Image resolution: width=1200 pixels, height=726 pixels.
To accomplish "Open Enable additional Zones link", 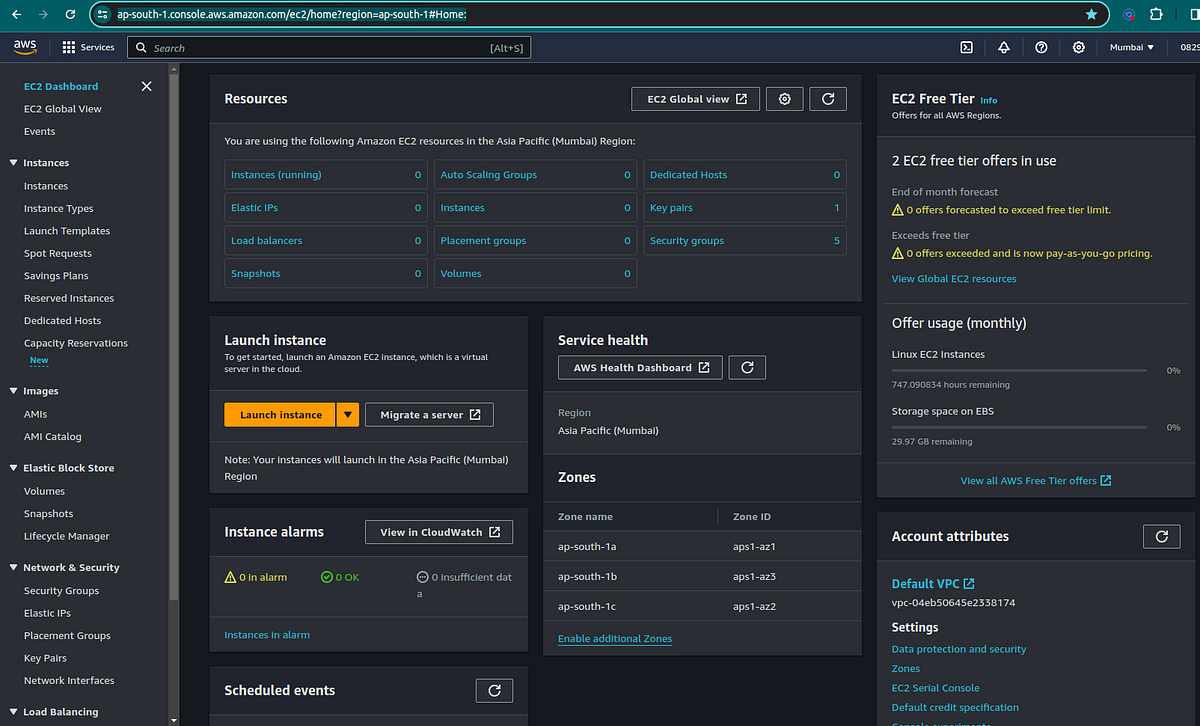I will 615,638.
